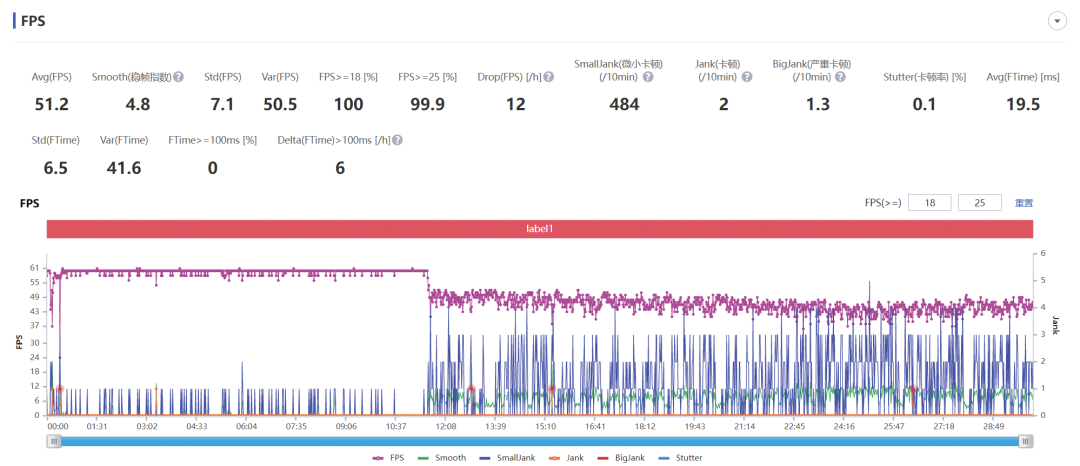Click the right handle of the time range slider

click(1026, 441)
